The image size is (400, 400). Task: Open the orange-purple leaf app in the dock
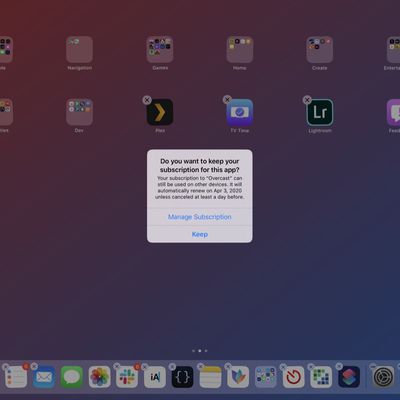[x=238, y=377]
